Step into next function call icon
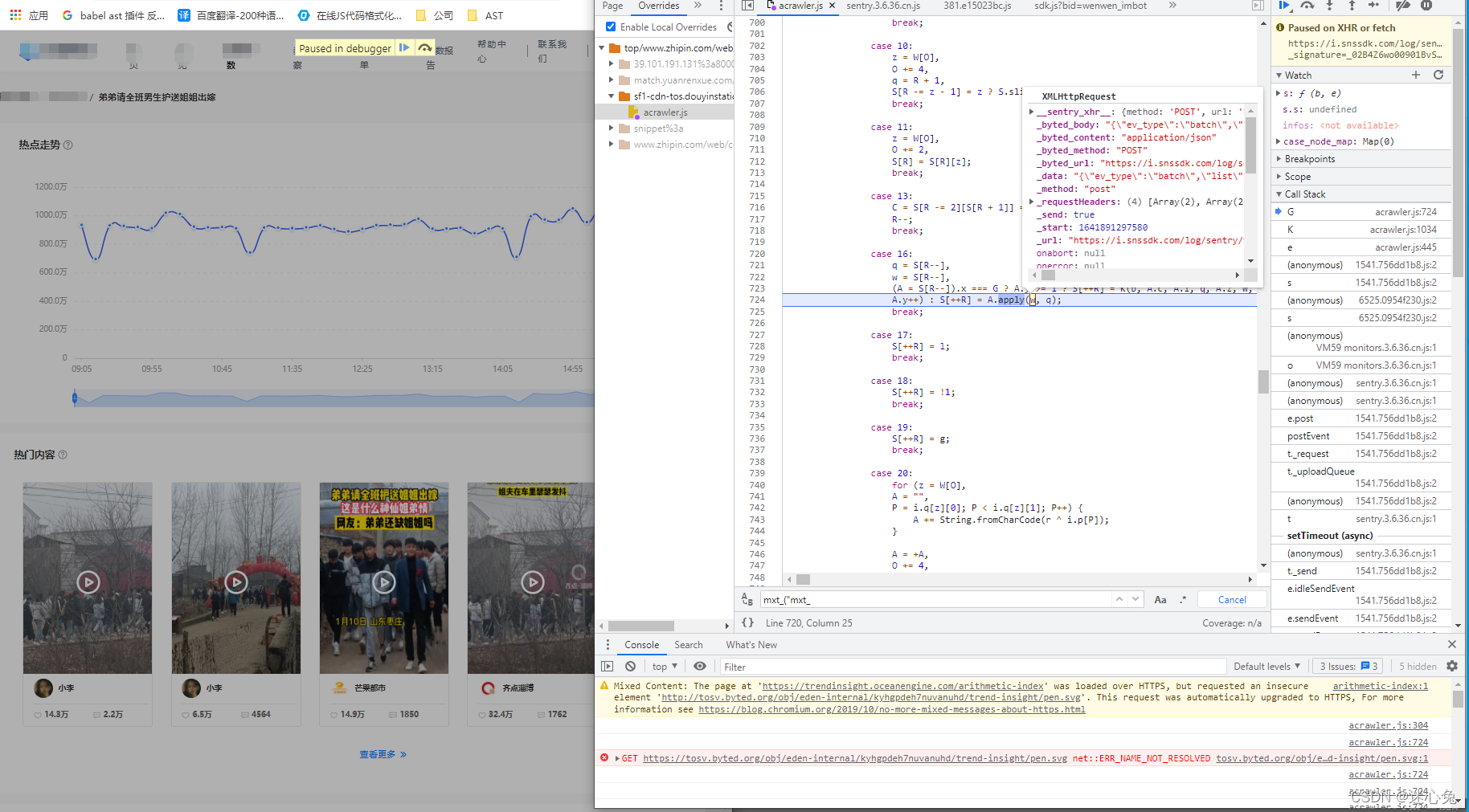Image resolution: width=1469 pixels, height=812 pixels. coord(1330,6)
